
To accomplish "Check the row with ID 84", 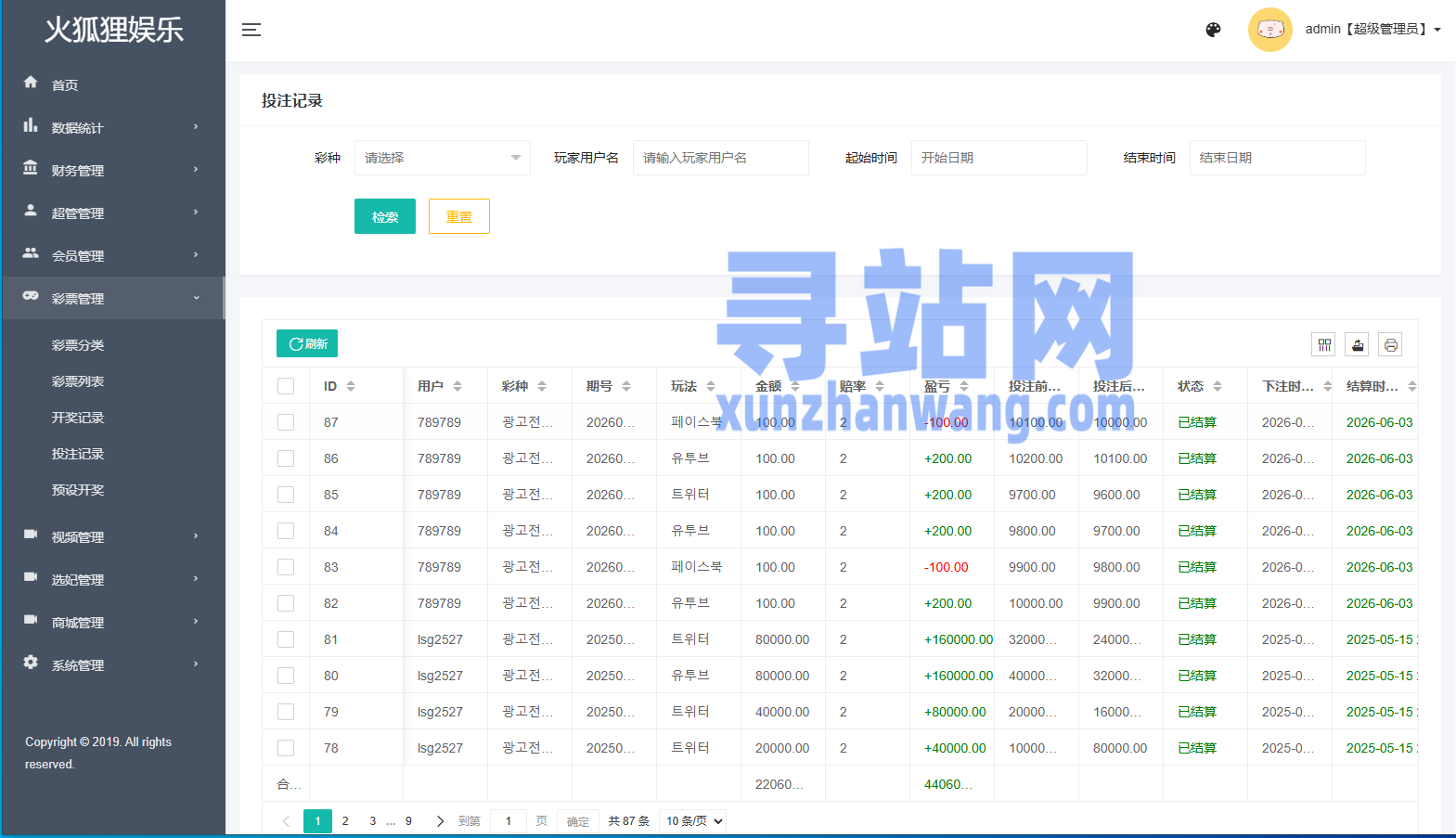I will pyautogui.click(x=286, y=531).
